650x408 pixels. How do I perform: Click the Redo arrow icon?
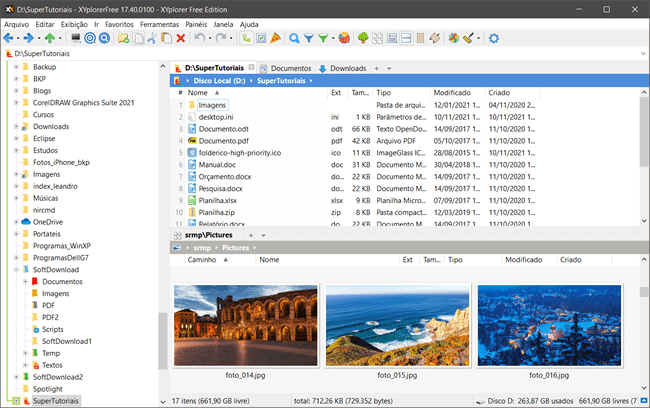click(x=221, y=38)
